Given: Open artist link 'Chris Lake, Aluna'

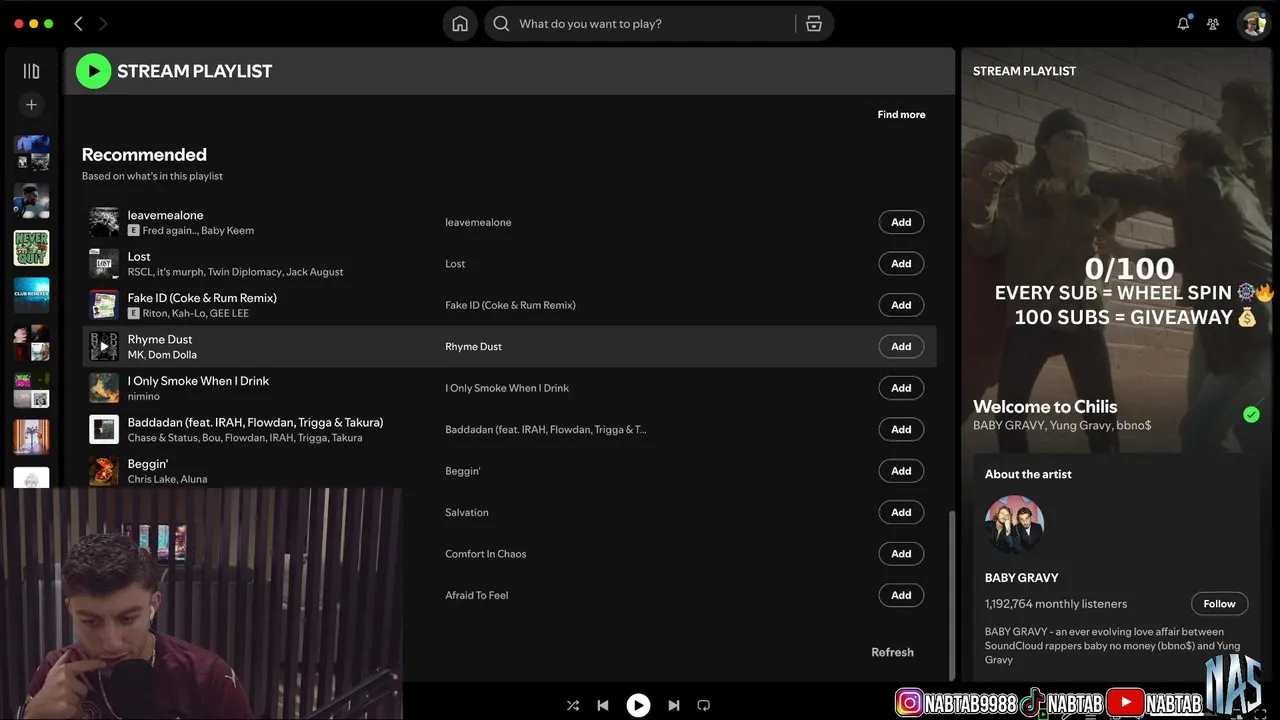Looking at the screenshot, I should [167, 479].
